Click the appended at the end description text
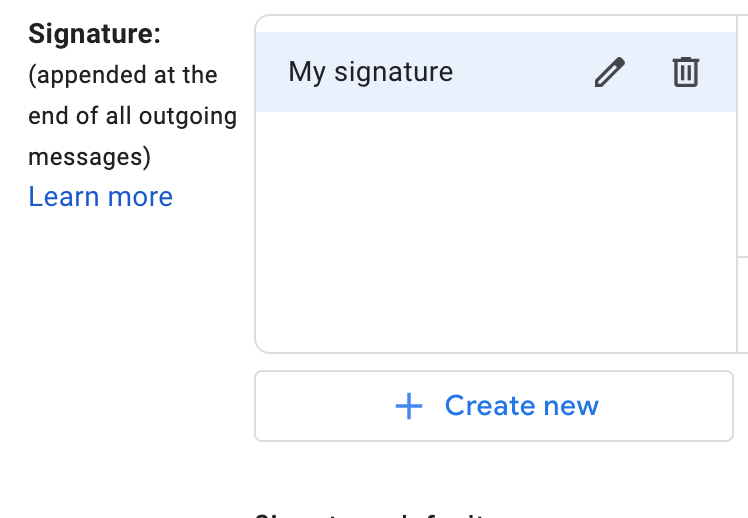 (122, 75)
